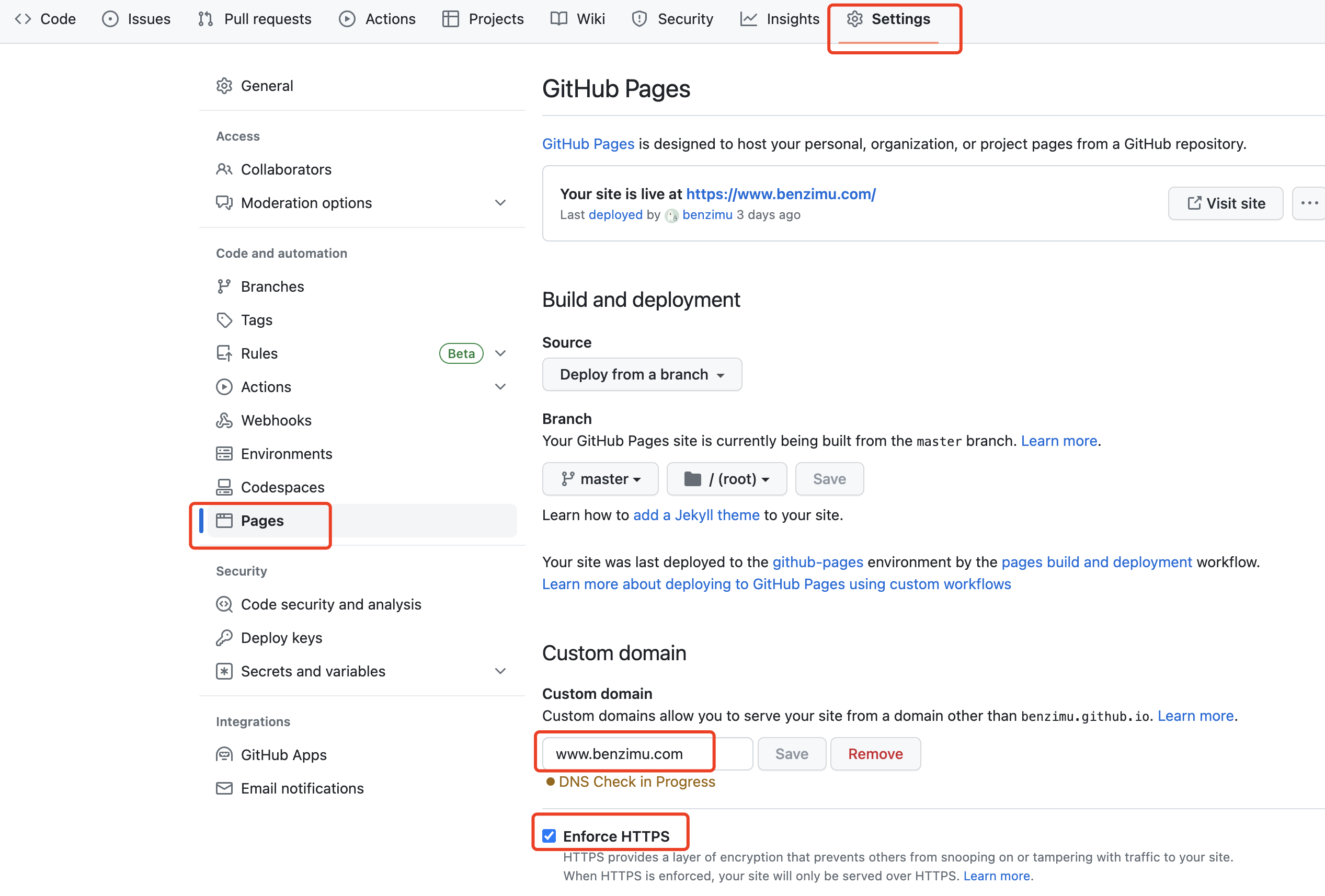Screen dimensions: 1325x896
Task: Open the / (root) folder dropdown
Action: (x=726, y=479)
